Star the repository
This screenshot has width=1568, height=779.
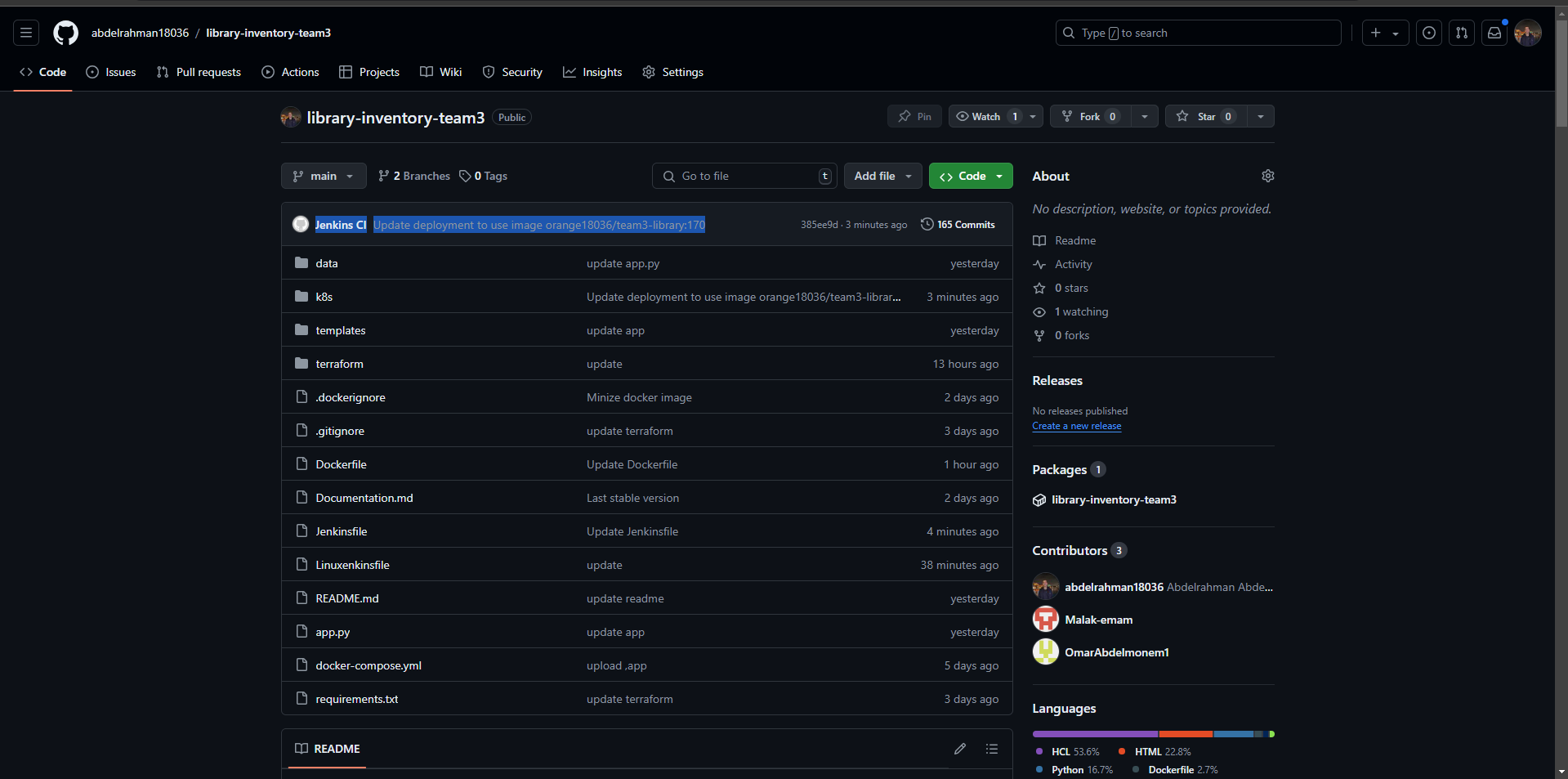coord(1205,116)
